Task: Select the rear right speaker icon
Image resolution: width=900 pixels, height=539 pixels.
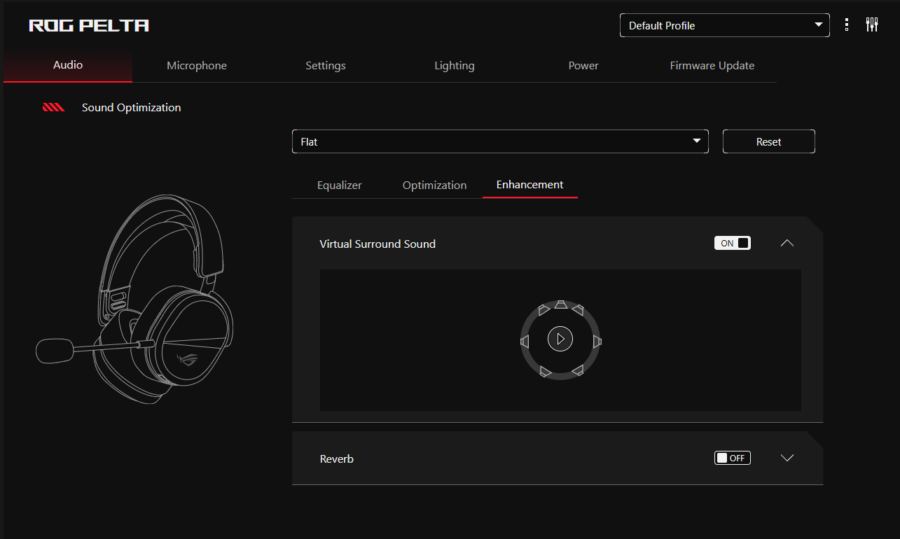Action: (578, 370)
